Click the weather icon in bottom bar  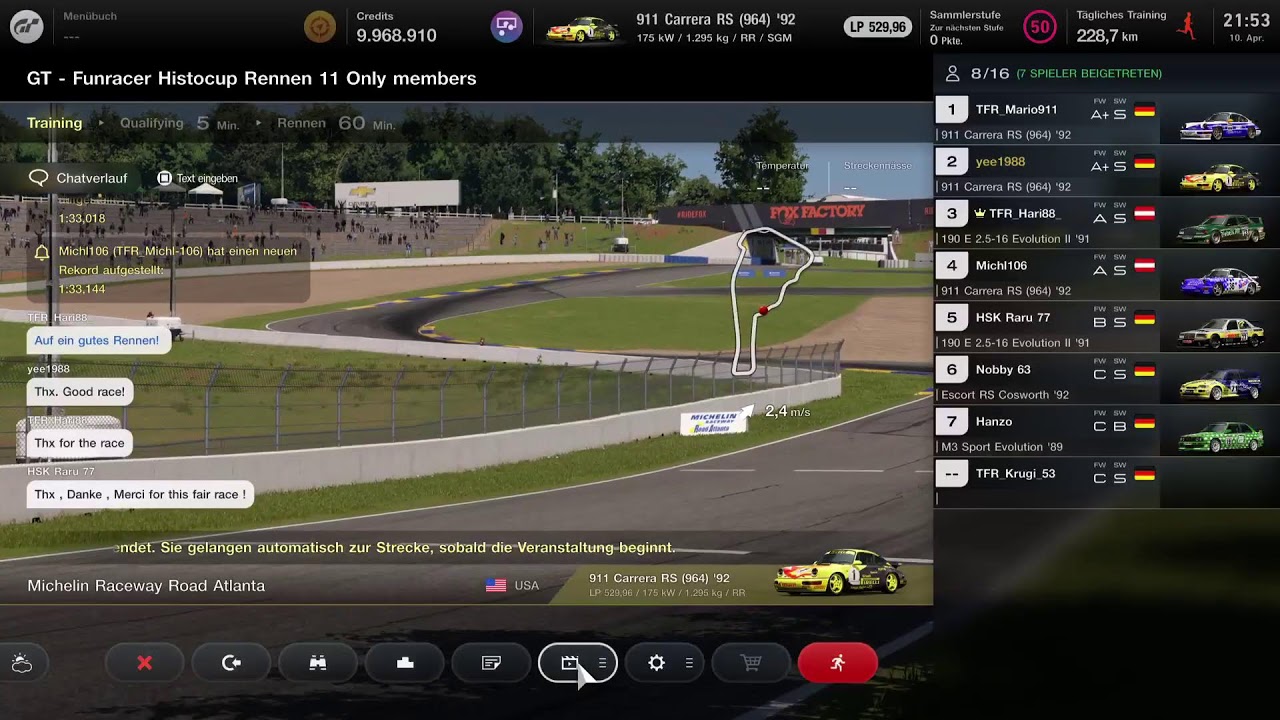22,663
